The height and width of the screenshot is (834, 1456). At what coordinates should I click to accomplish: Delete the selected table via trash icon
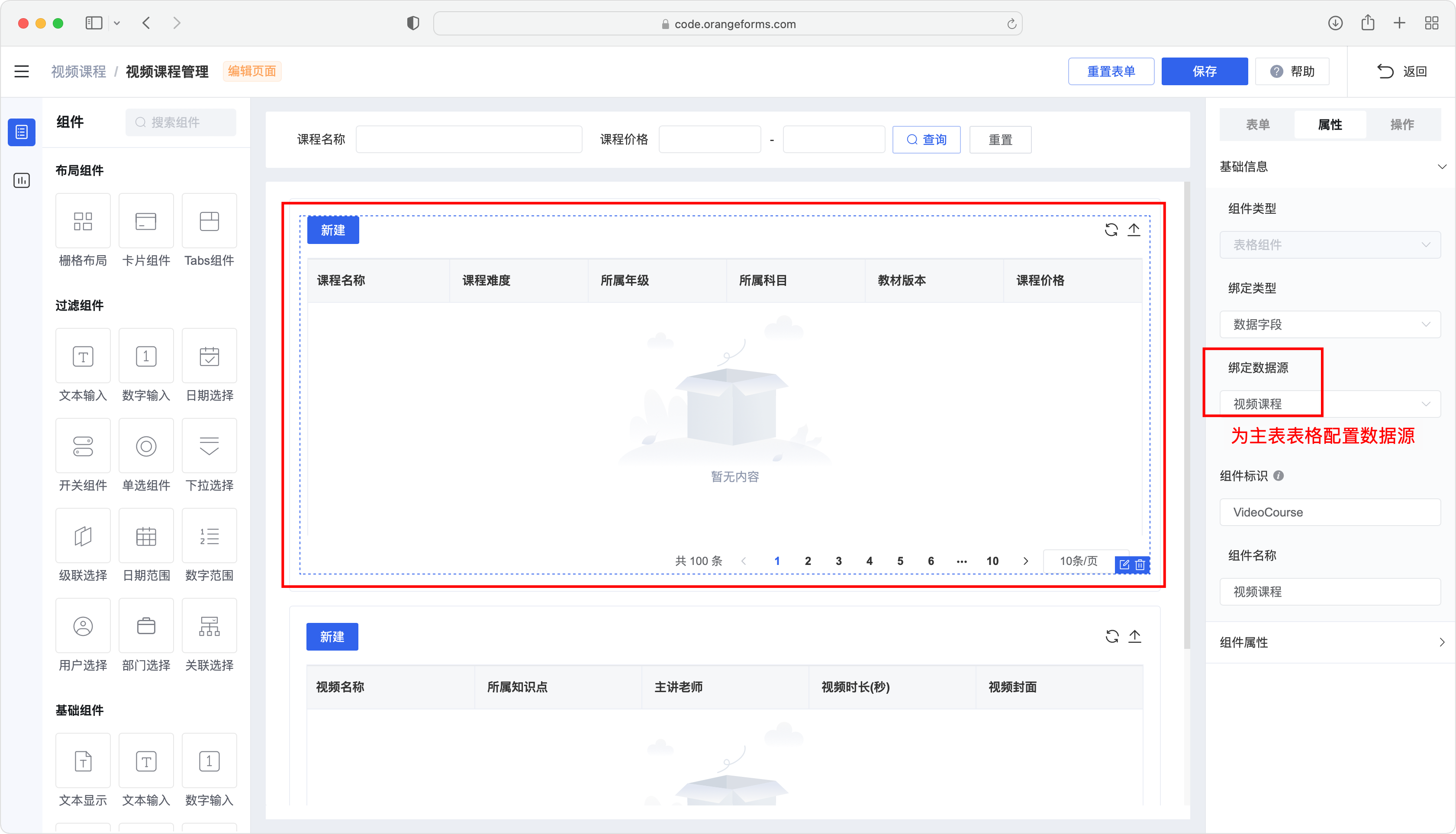click(1140, 565)
